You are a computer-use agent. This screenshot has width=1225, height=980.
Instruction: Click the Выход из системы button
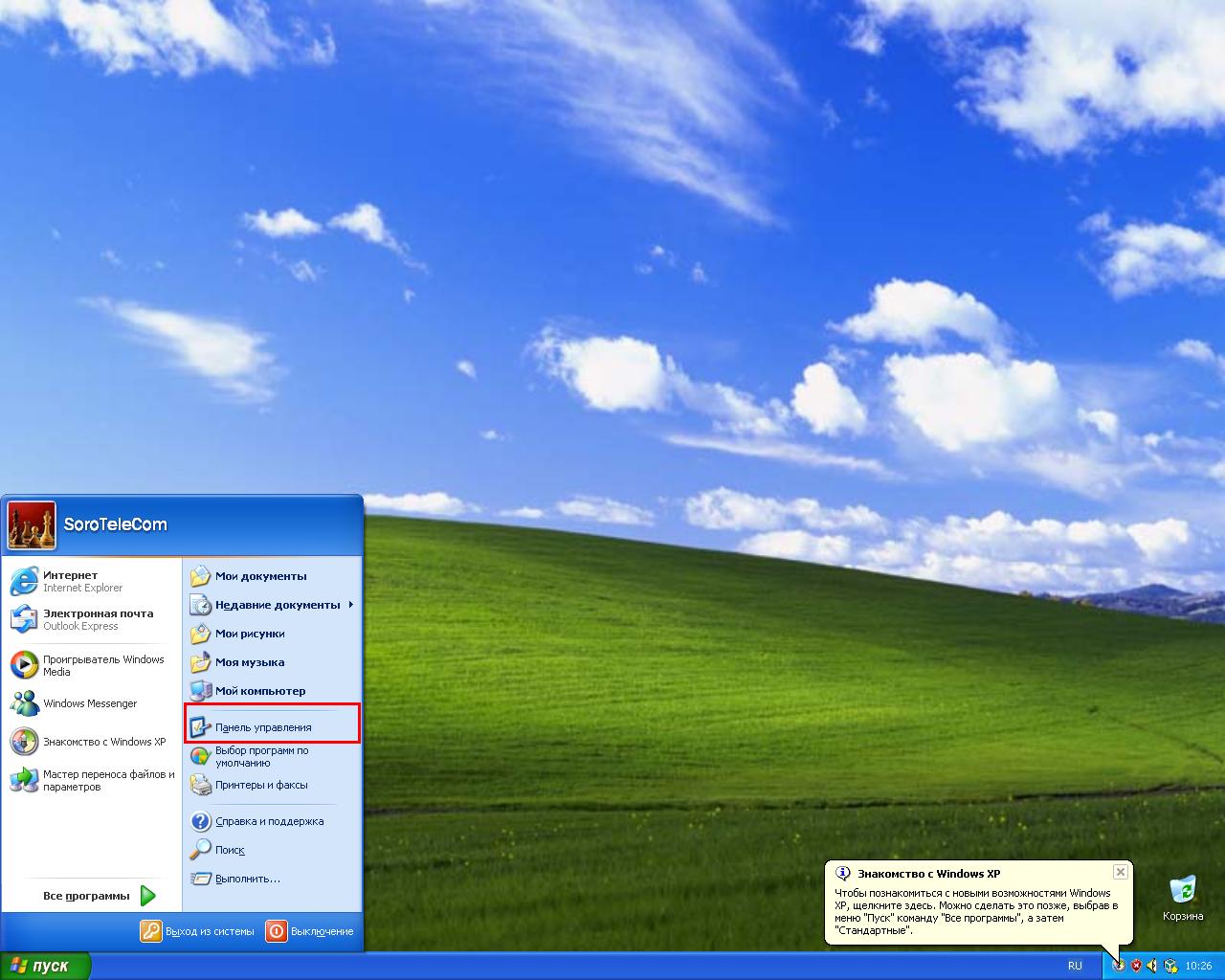coord(198,931)
